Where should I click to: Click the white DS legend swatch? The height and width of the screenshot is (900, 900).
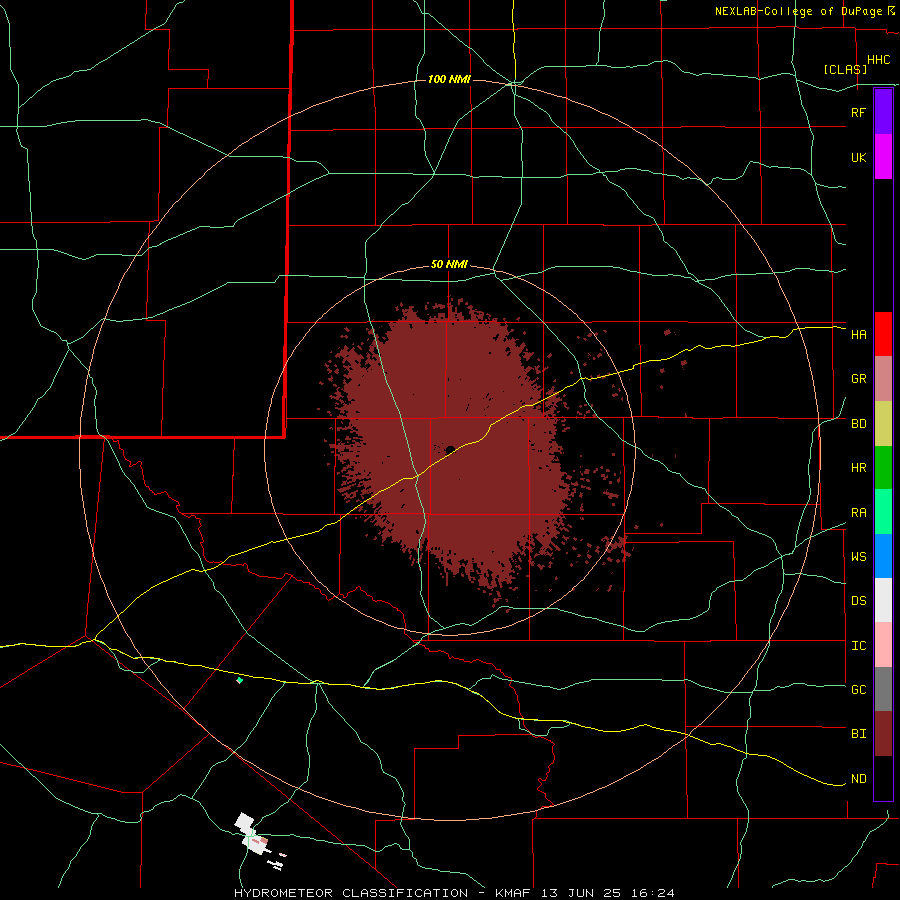tap(883, 600)
